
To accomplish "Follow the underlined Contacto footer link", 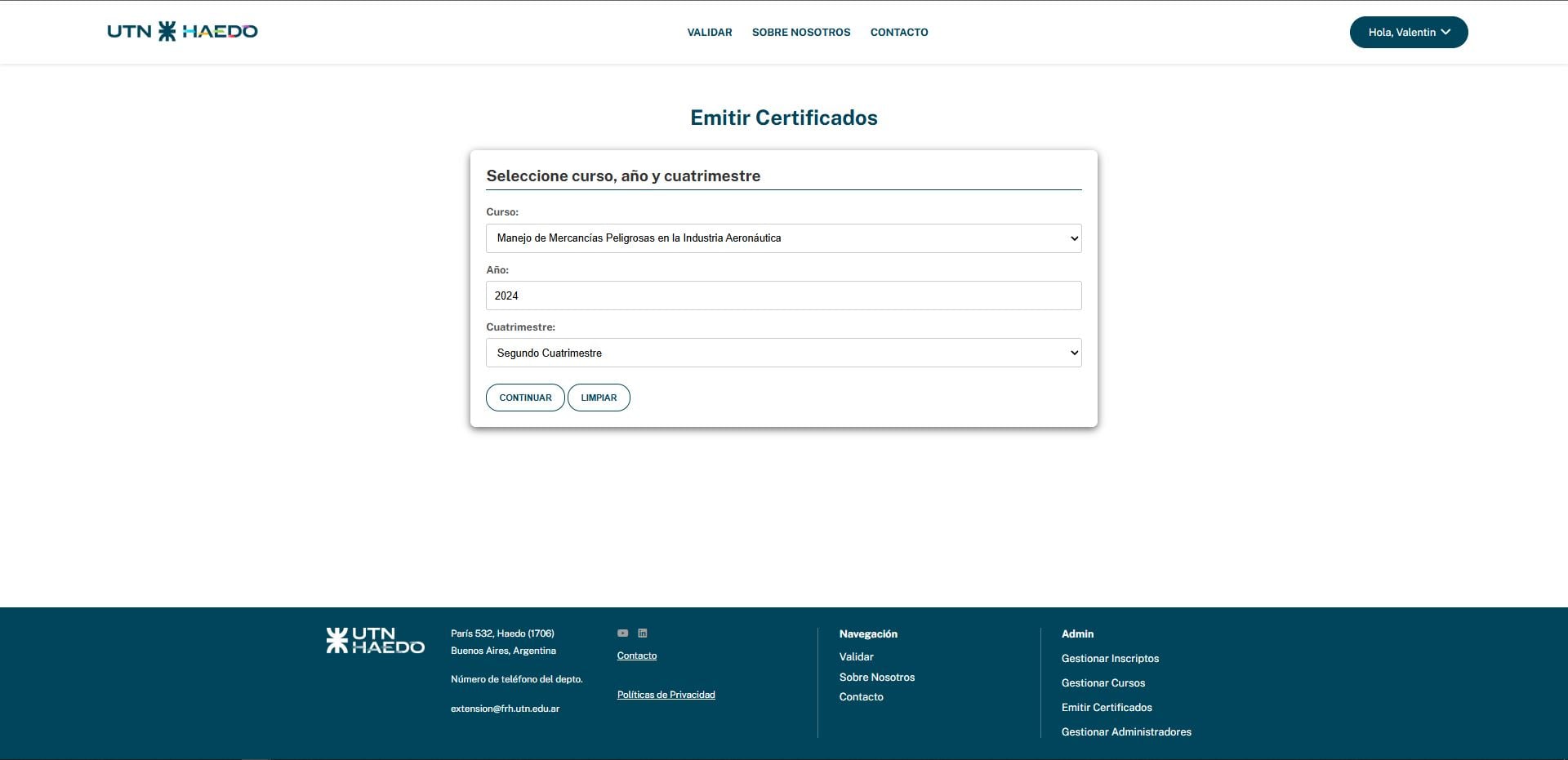I will 637,656.
